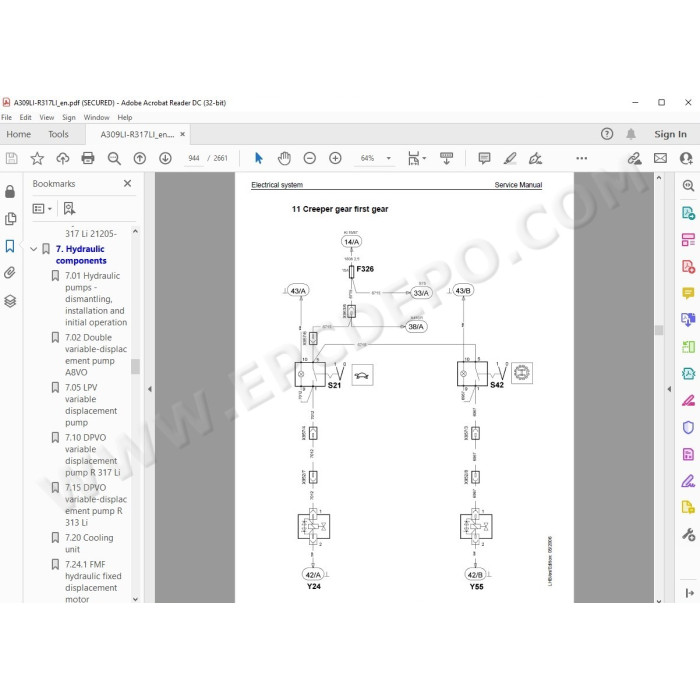Go to next page arrow
Image resolution: width=700 pixels, height=700 pixels.
tap(165, 158)
